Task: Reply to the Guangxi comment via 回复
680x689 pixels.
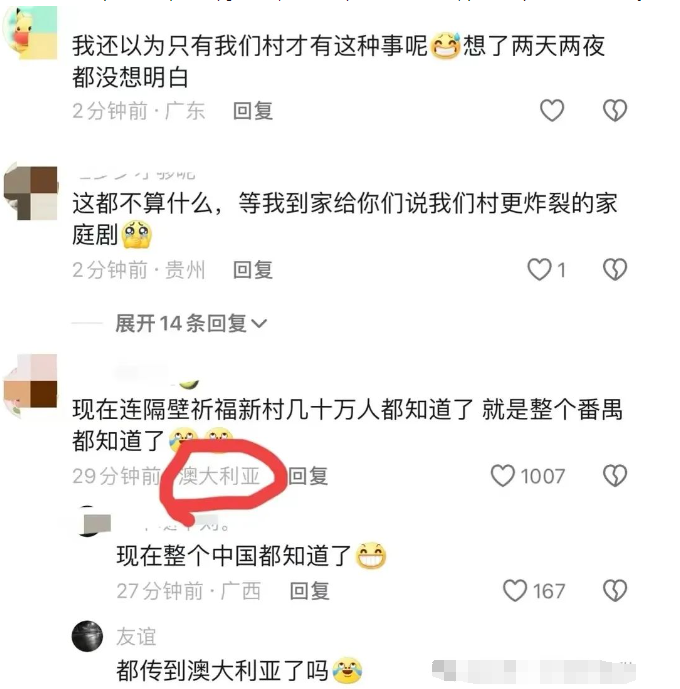Action: pyautogui.click(x=309, y=591)
